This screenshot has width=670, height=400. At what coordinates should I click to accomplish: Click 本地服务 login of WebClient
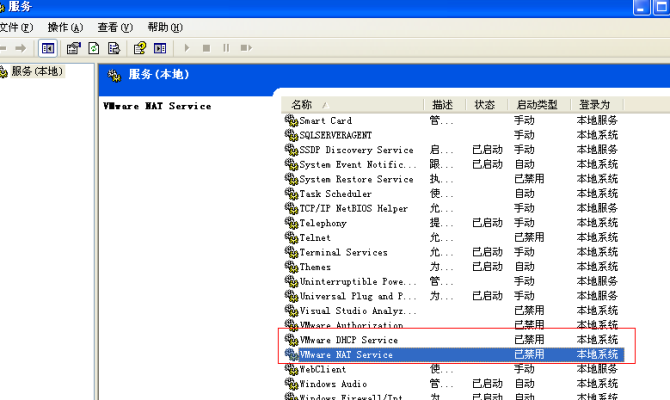(597, 369)
